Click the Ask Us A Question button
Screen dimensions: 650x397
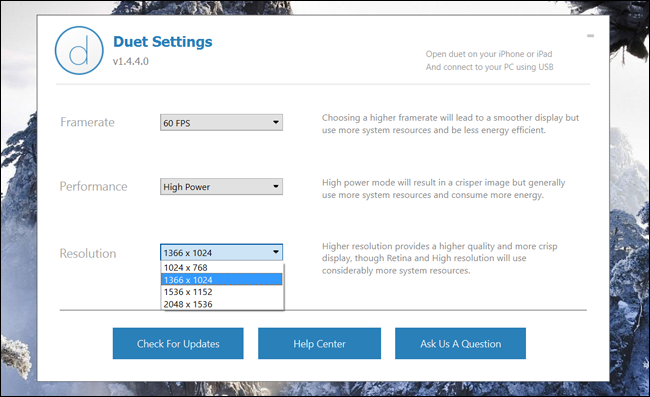pos(461,344)
